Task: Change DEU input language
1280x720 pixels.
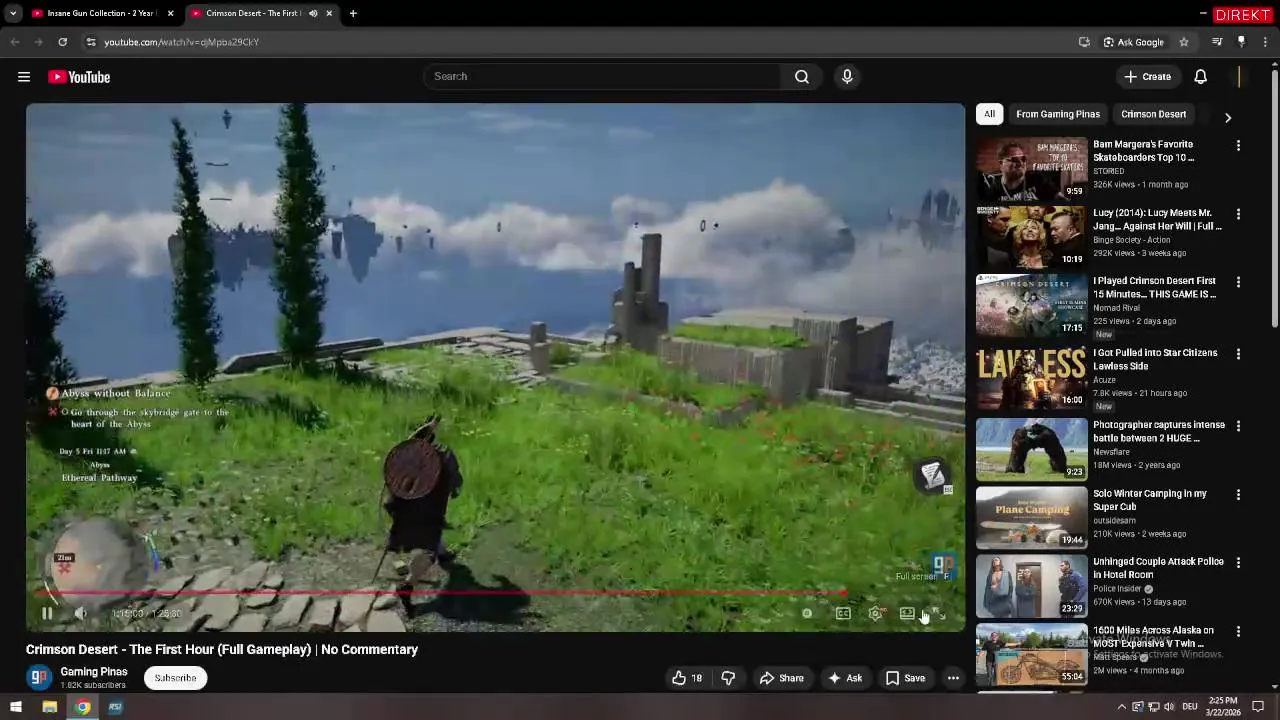Action: 1190,707
